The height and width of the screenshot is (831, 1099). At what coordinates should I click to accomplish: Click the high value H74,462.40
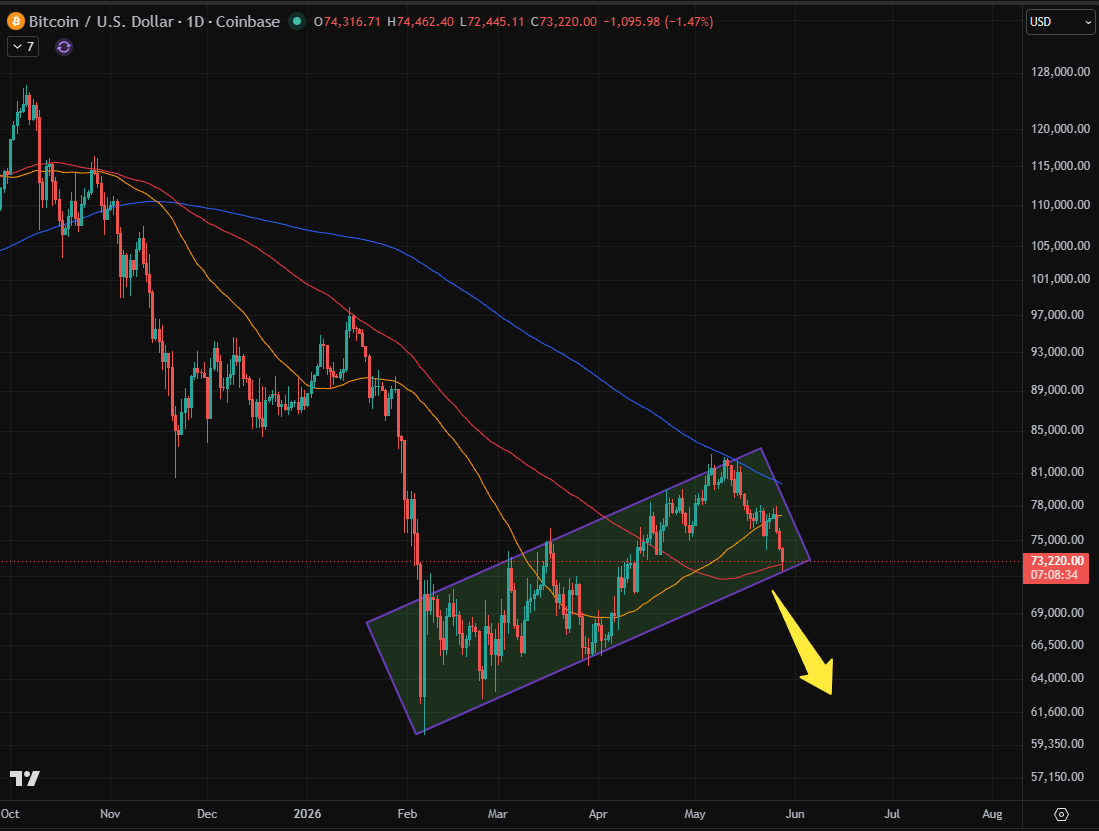click(x=421, y=22)
